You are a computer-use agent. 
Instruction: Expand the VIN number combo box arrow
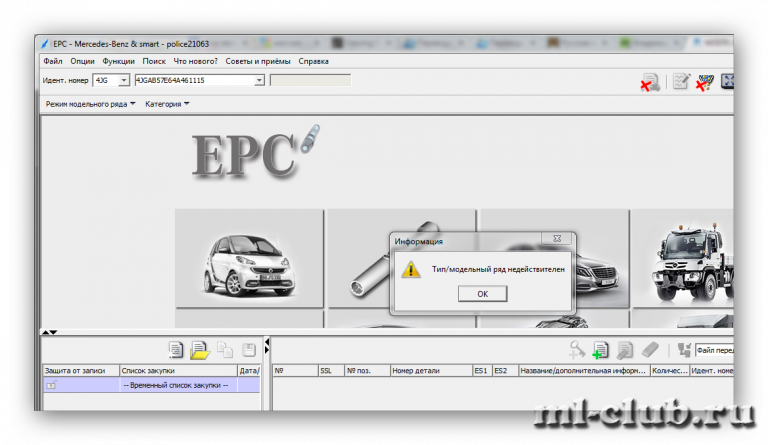click(x=259, y=80)
